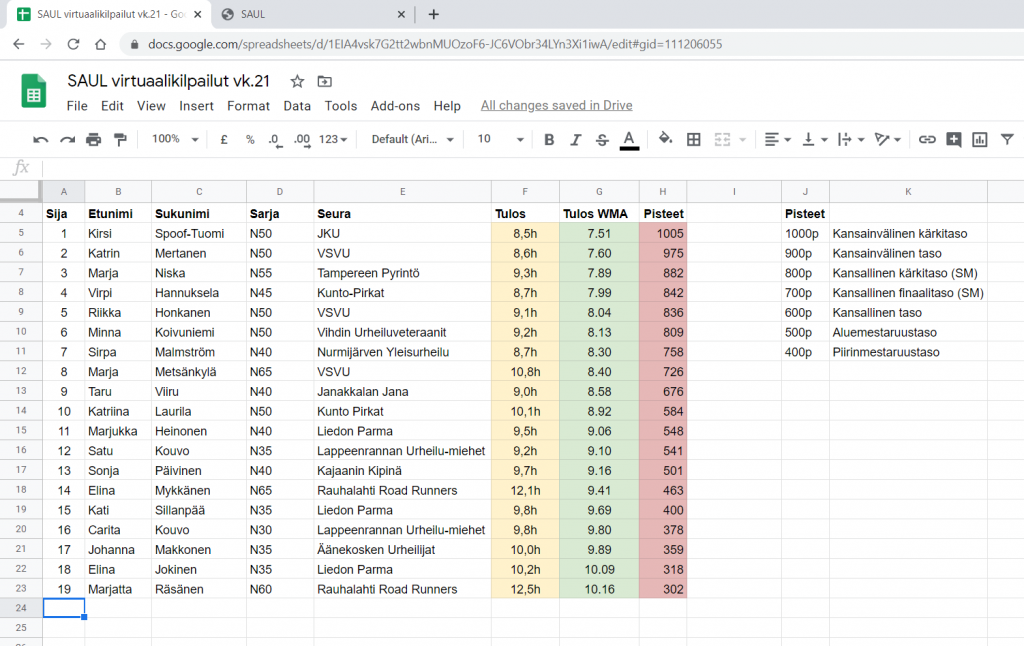
Task: Open the Insert menu
Action: pos(196,106)
